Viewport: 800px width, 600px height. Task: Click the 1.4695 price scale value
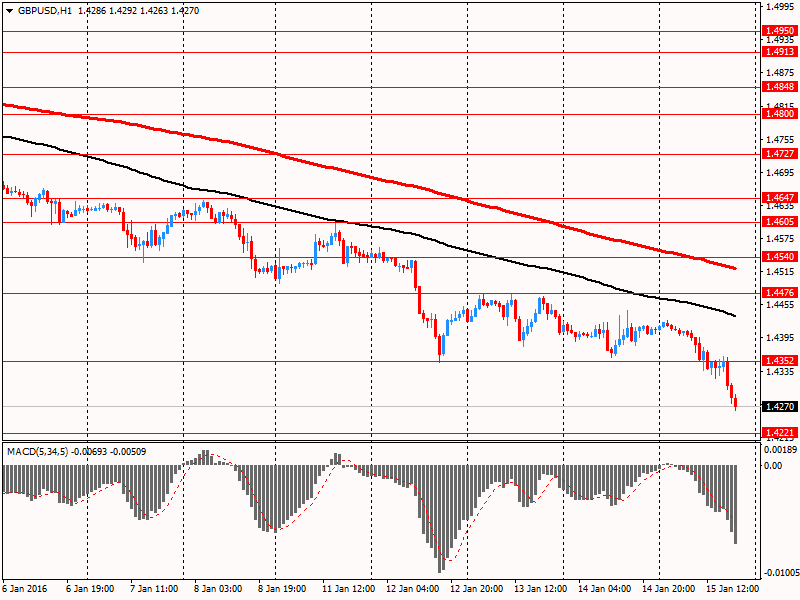coord(780,172)
